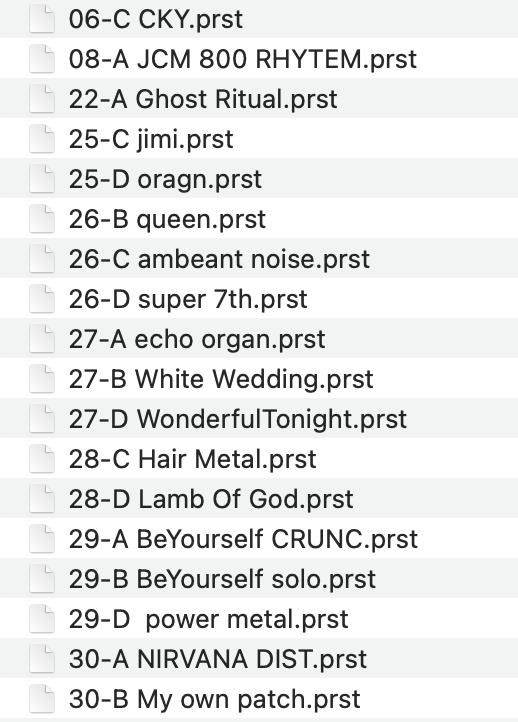
Task: Click the file icon for 06-C CKY.prst
Action: tap(42, 19)
